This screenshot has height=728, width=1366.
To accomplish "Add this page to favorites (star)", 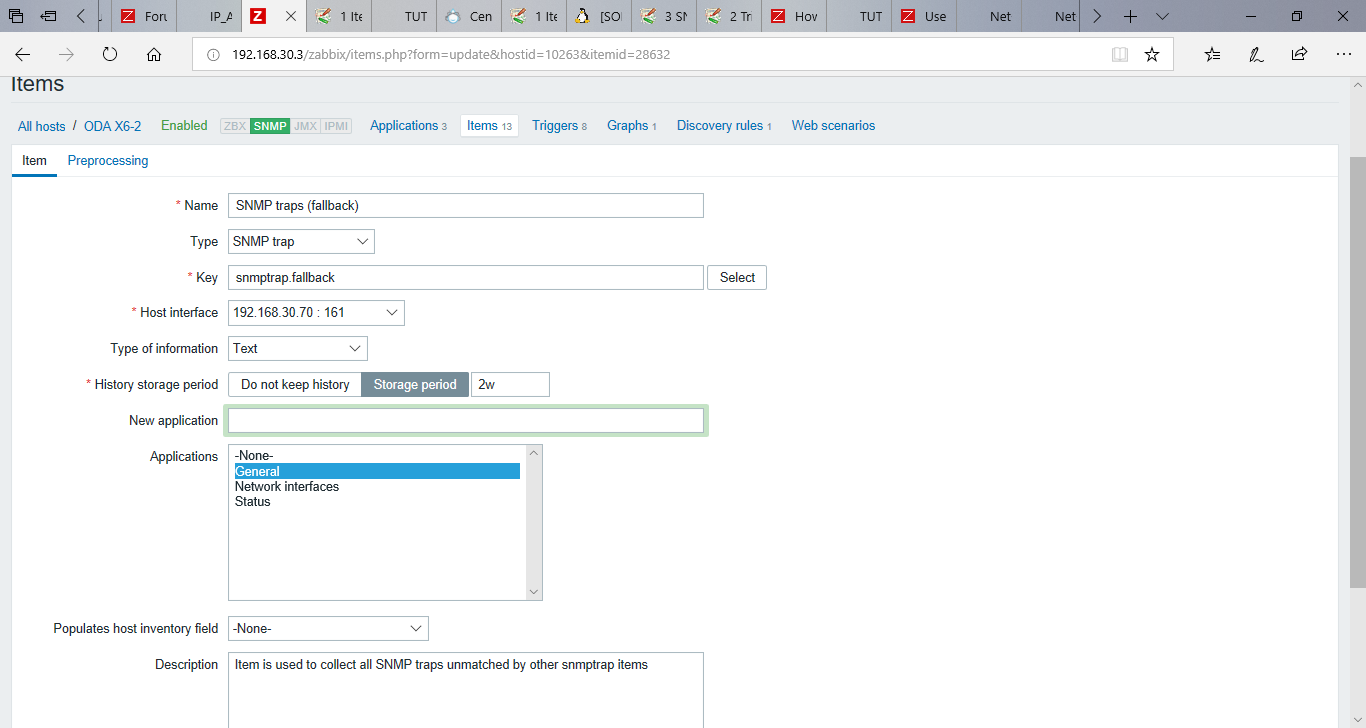I will 1152,55.
